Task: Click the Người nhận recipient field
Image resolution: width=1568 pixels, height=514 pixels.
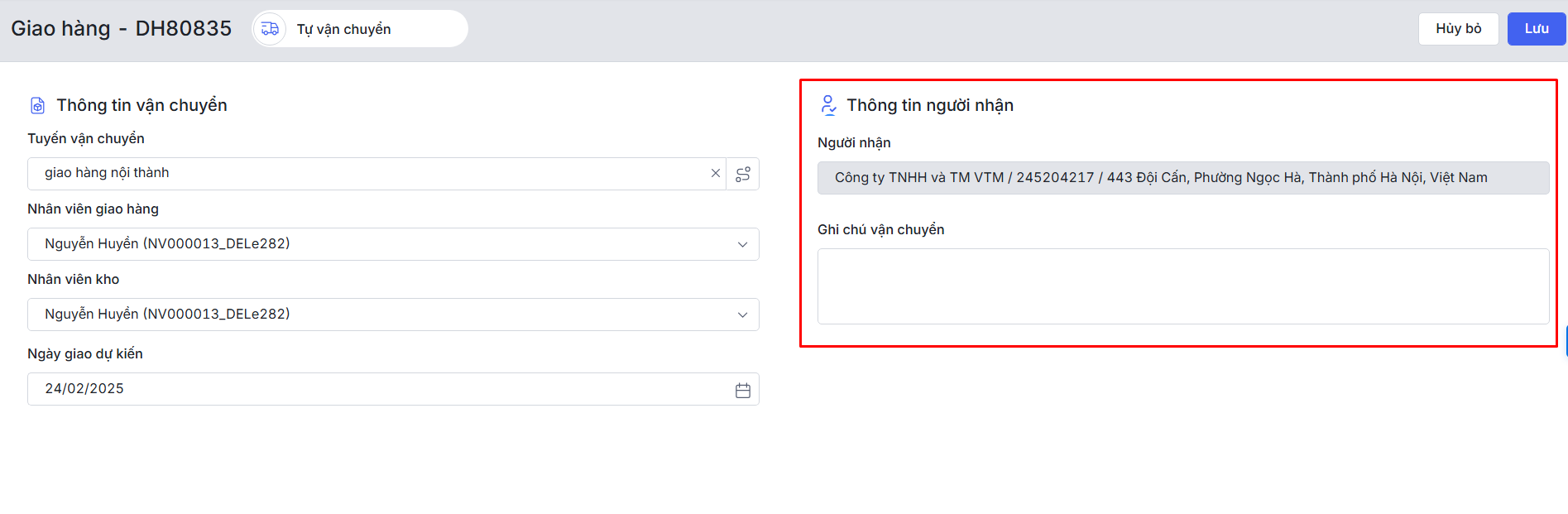Action: pyautogui.click(x=1182, y=178)
